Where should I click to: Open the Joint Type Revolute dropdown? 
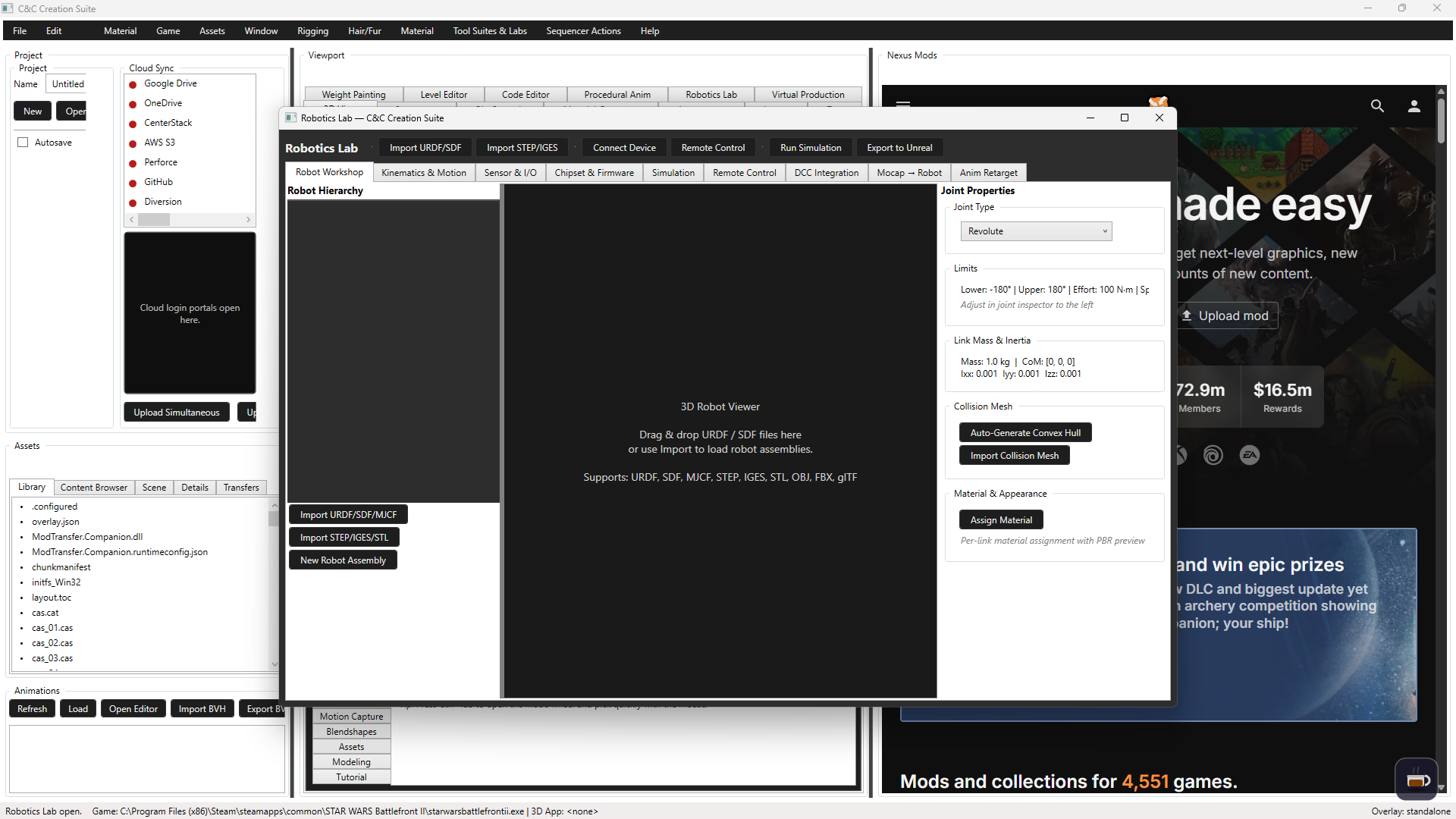click(x=1036, y=231)
